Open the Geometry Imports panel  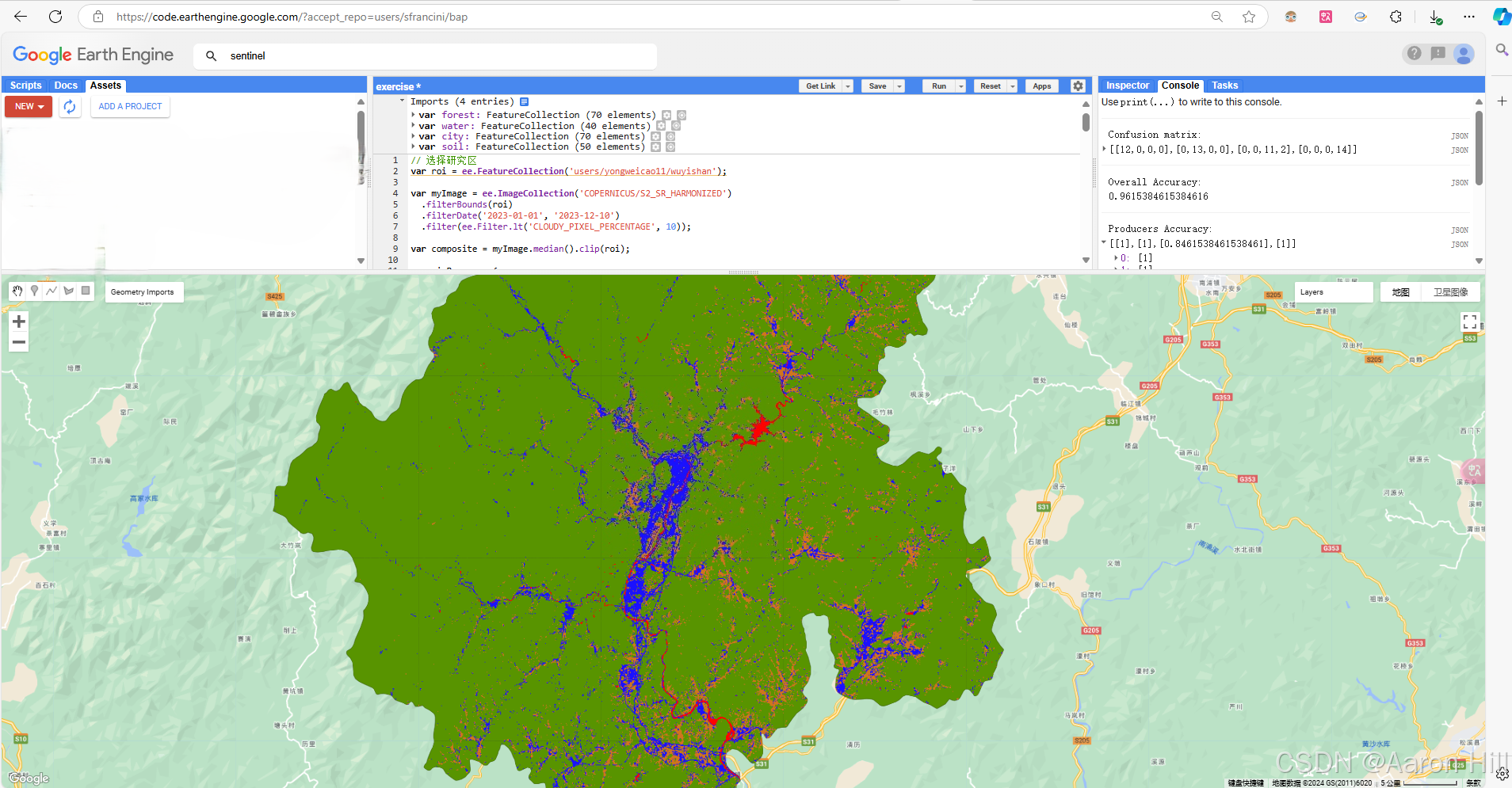(143, 292)
